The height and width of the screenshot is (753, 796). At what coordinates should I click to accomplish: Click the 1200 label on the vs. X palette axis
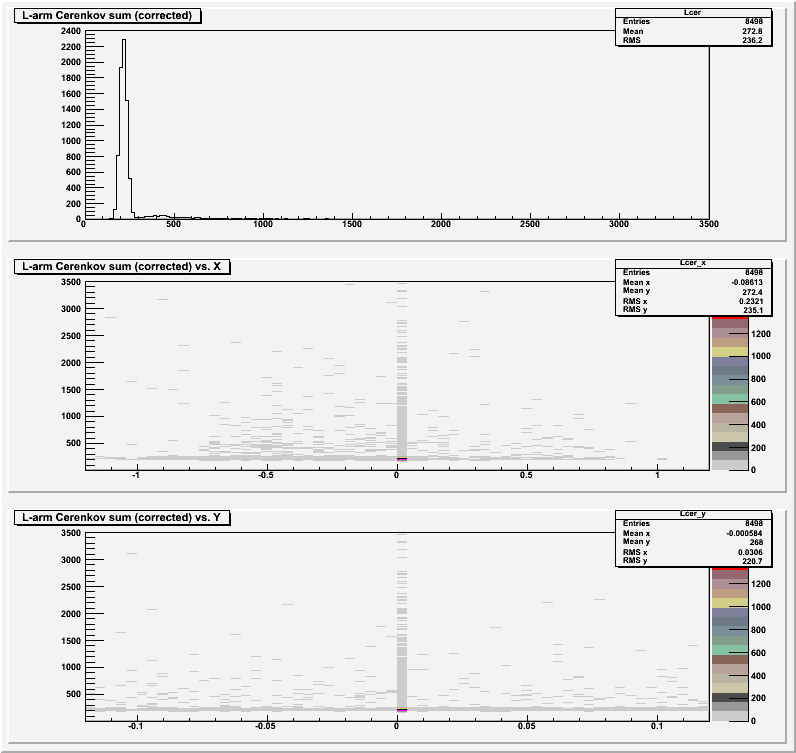coord(760,334)
